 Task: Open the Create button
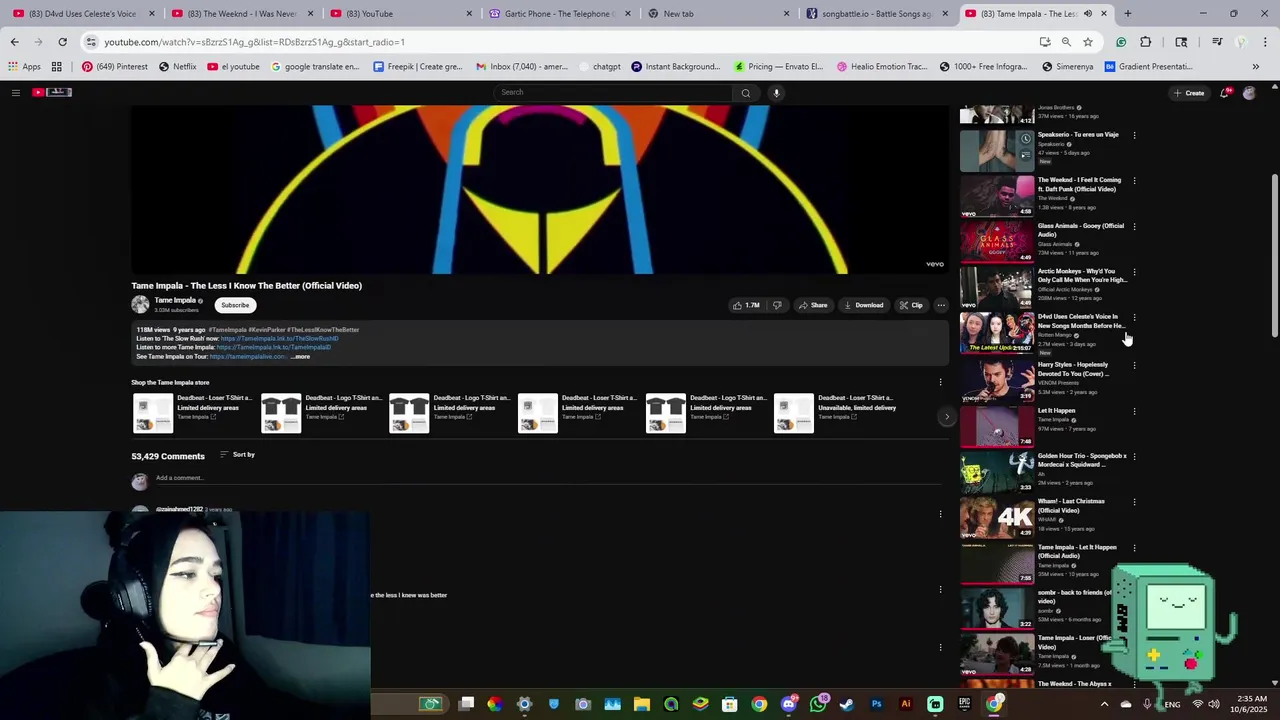[1189, 93]
